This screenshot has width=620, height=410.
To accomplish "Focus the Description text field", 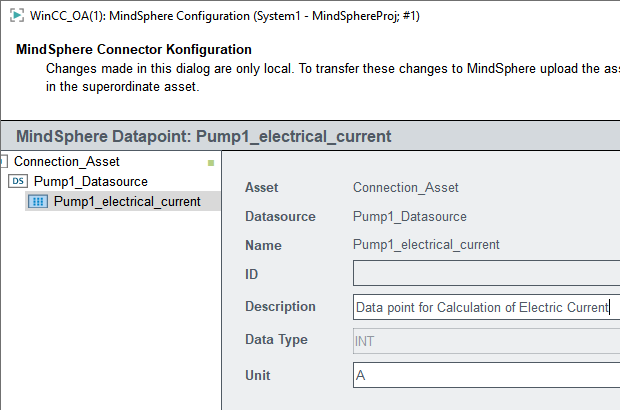I will click(486, 307).
